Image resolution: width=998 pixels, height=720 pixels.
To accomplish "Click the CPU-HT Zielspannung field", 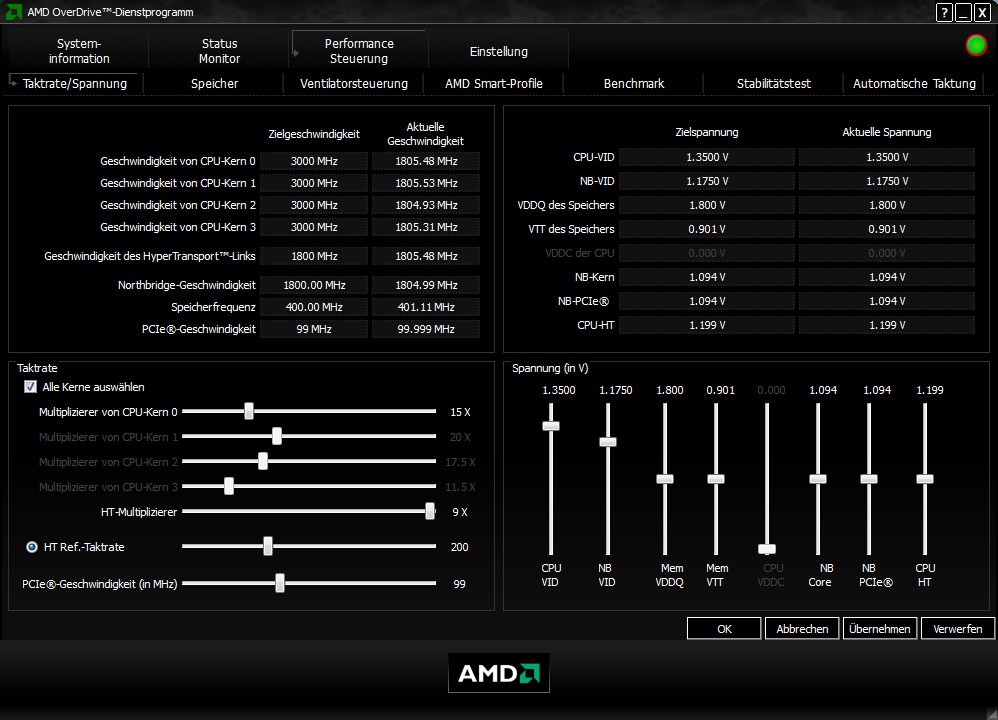I will click(x=707, y=325).
